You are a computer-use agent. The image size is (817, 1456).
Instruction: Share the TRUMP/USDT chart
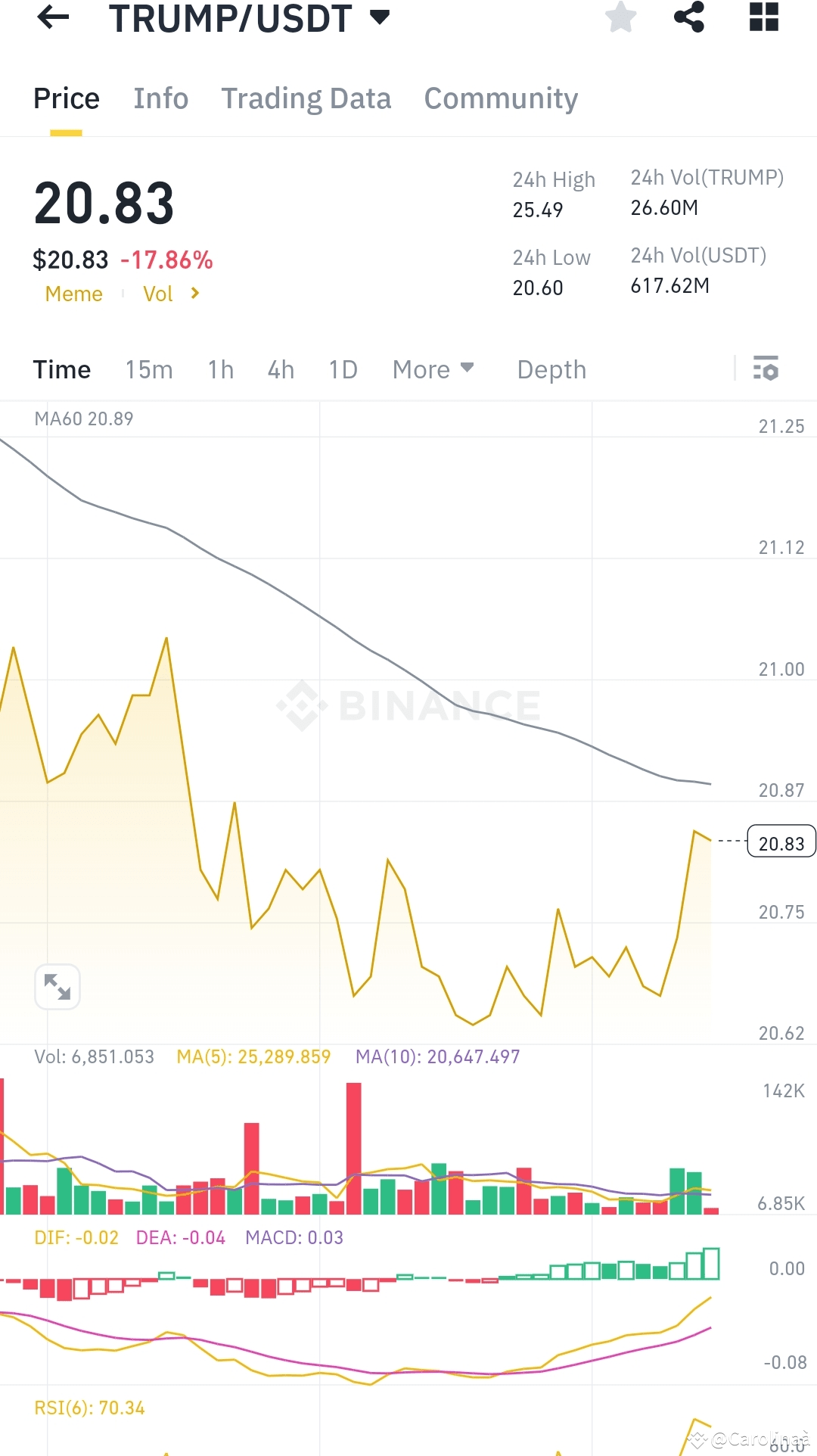688,18
